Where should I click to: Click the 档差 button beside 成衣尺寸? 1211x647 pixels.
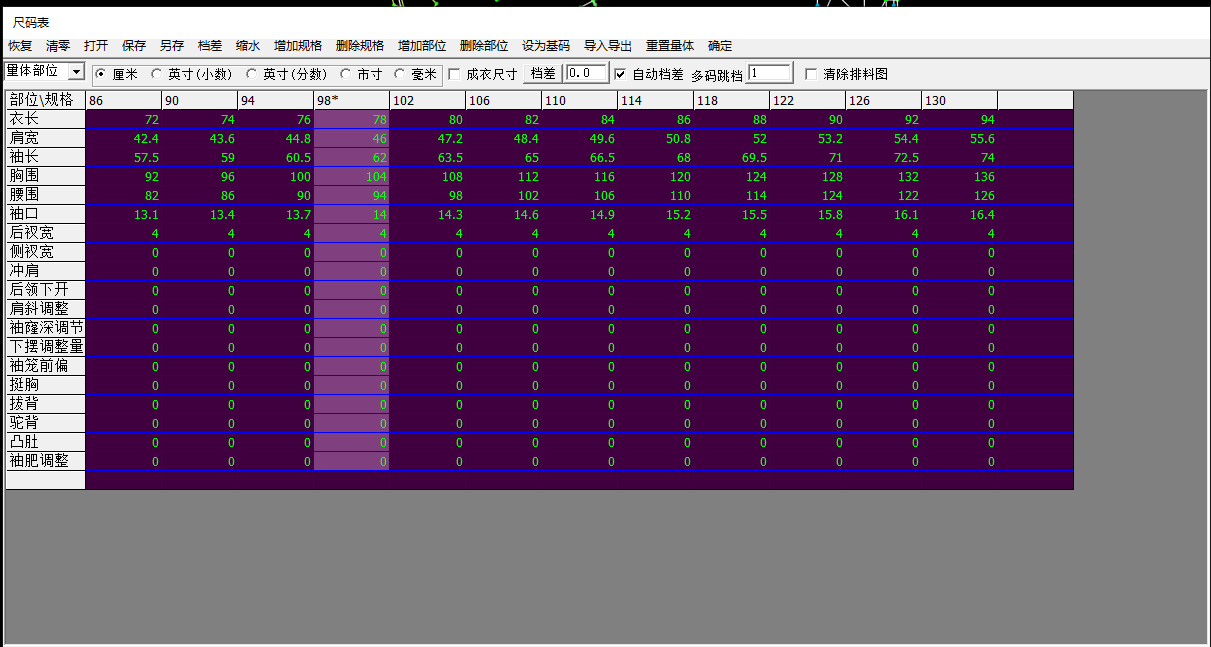pyautogui.click(x=543, y=73)
